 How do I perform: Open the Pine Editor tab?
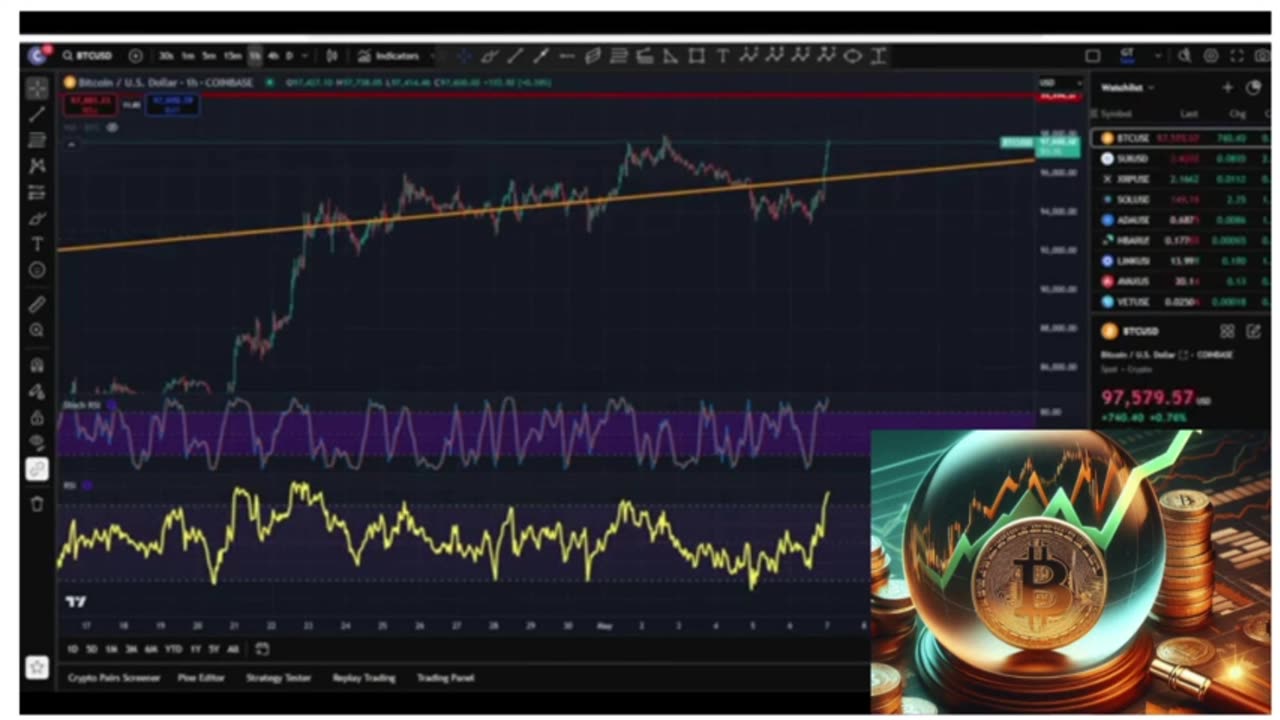coord(202,678)
